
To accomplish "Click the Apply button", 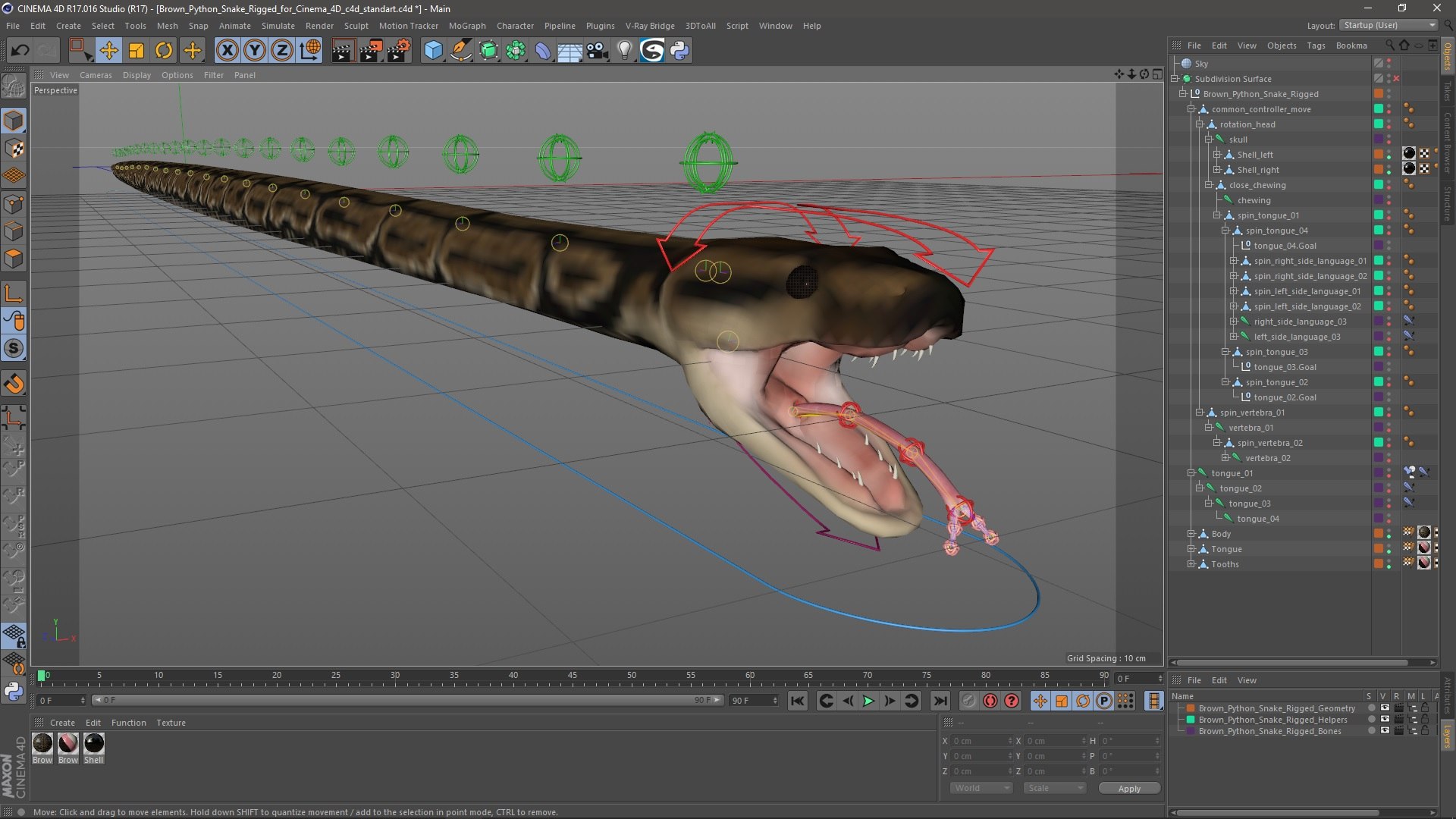I will [1129, 789].
